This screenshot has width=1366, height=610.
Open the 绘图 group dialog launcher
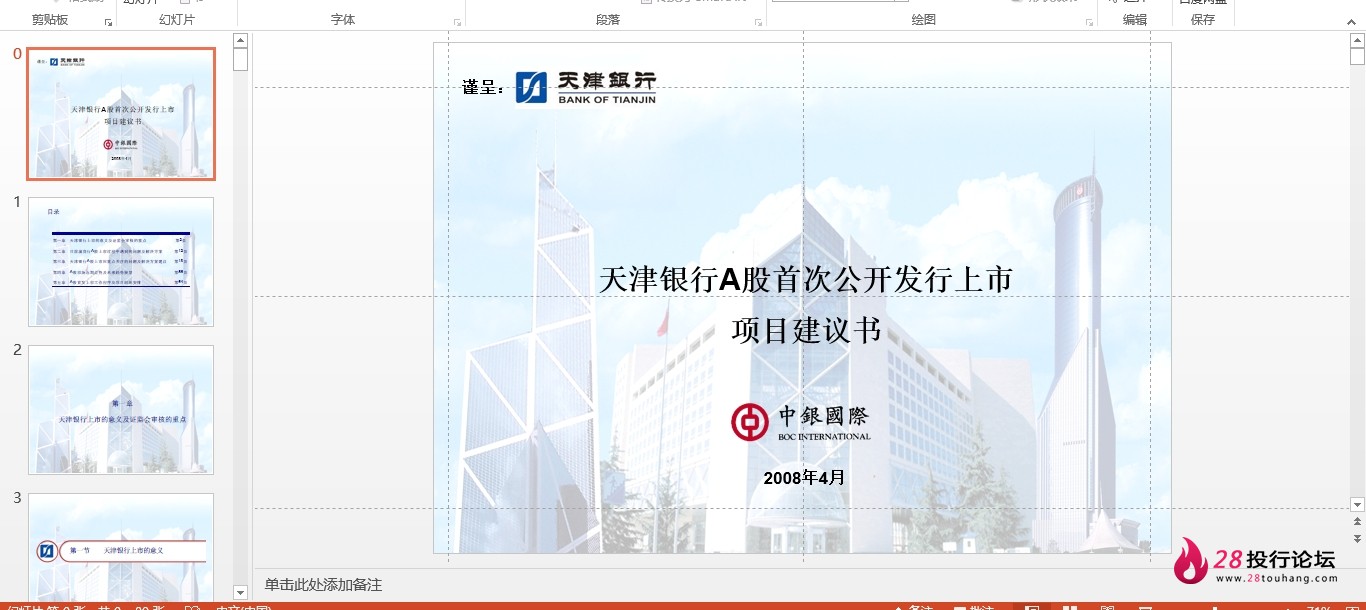(1089, 22)
